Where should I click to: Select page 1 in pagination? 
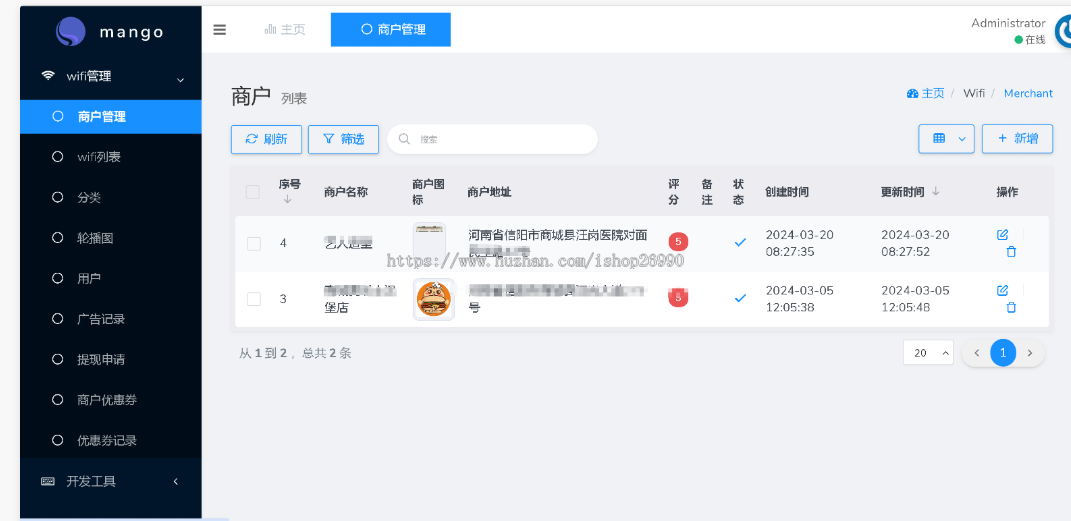pos(1003,353)
